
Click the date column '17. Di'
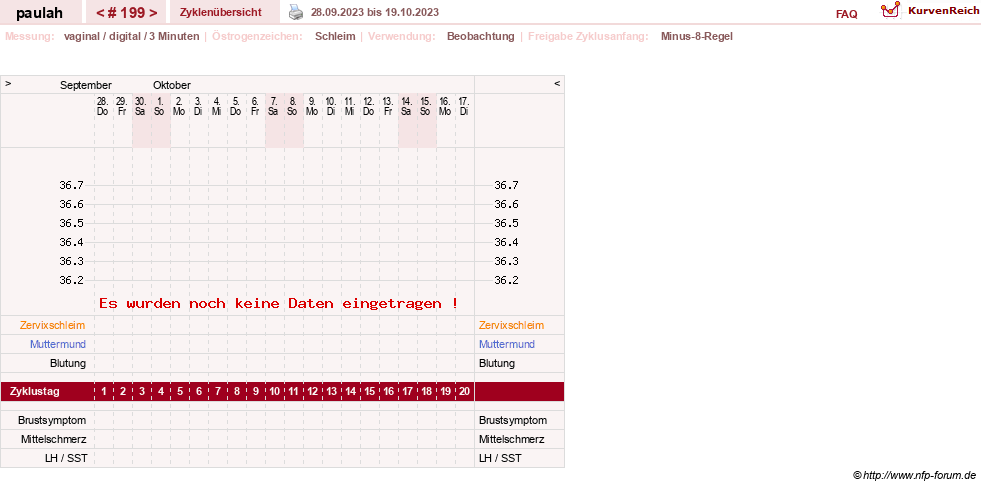(x=464, y=106)
